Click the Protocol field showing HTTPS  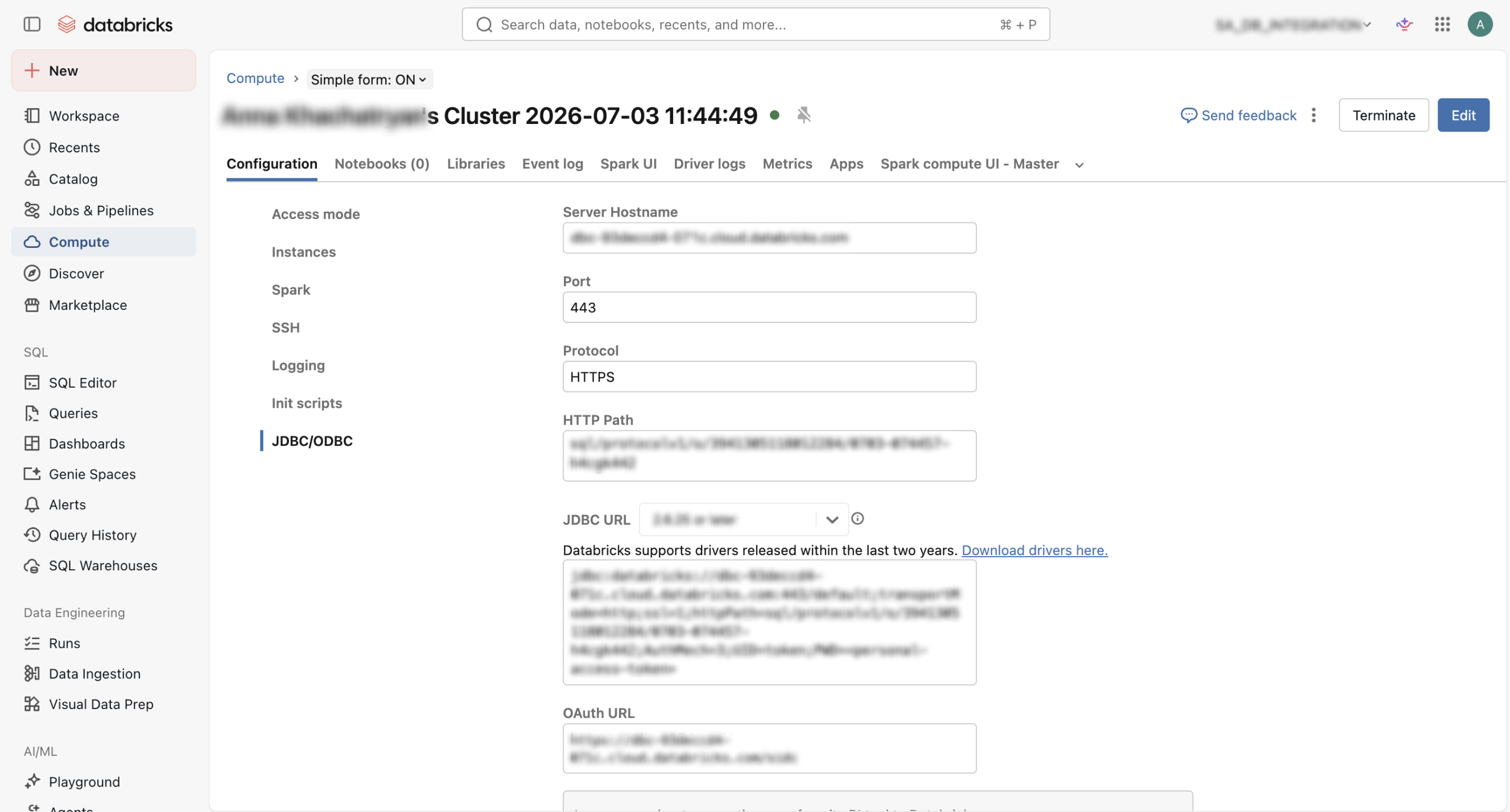[x=769, y=376]
